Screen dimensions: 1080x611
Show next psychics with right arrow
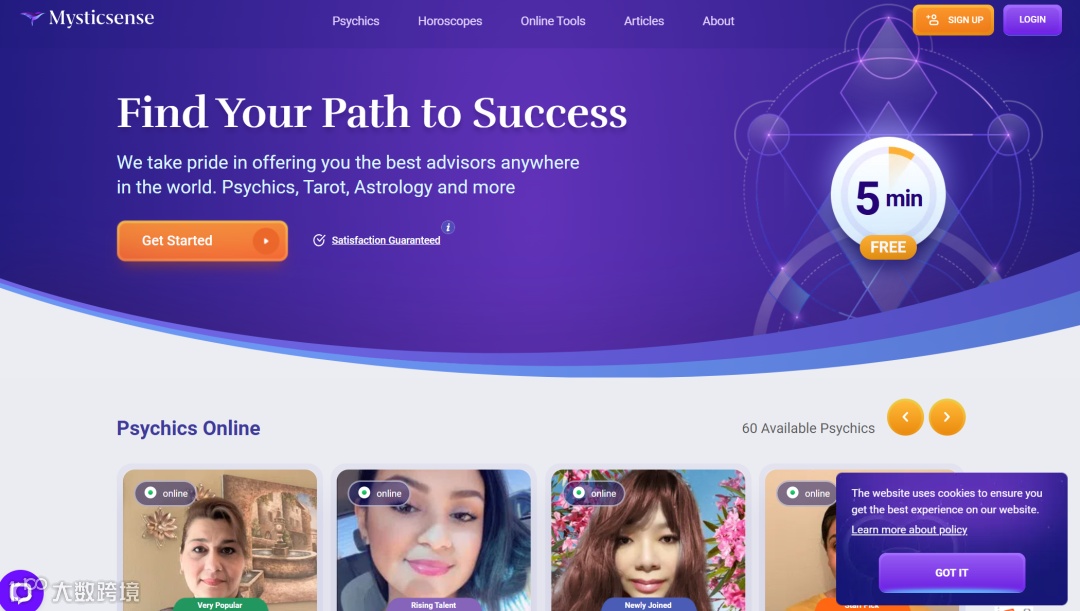pos(946,417)
